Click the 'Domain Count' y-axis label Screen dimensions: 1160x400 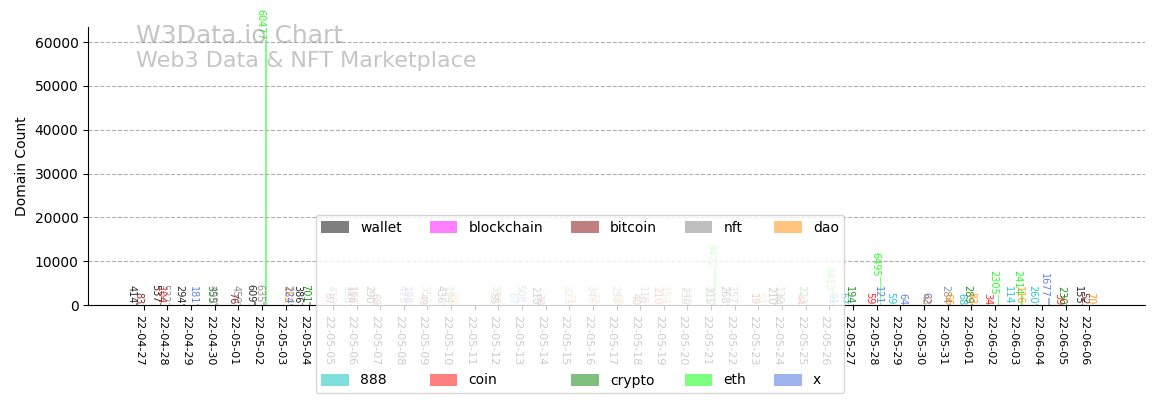pyautogui.click(x=22, y=166)
